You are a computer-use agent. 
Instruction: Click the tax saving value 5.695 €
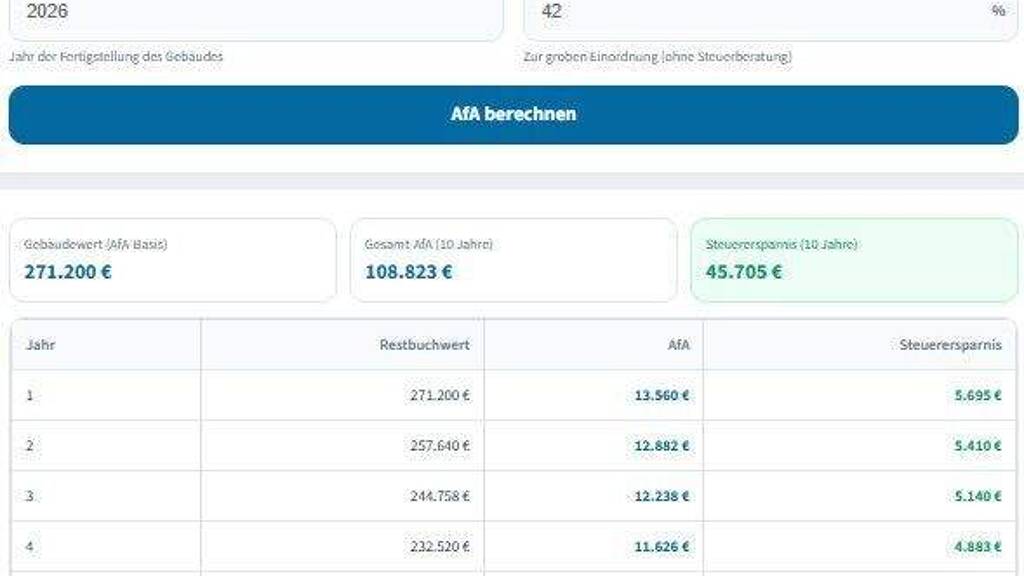point(977,395)
